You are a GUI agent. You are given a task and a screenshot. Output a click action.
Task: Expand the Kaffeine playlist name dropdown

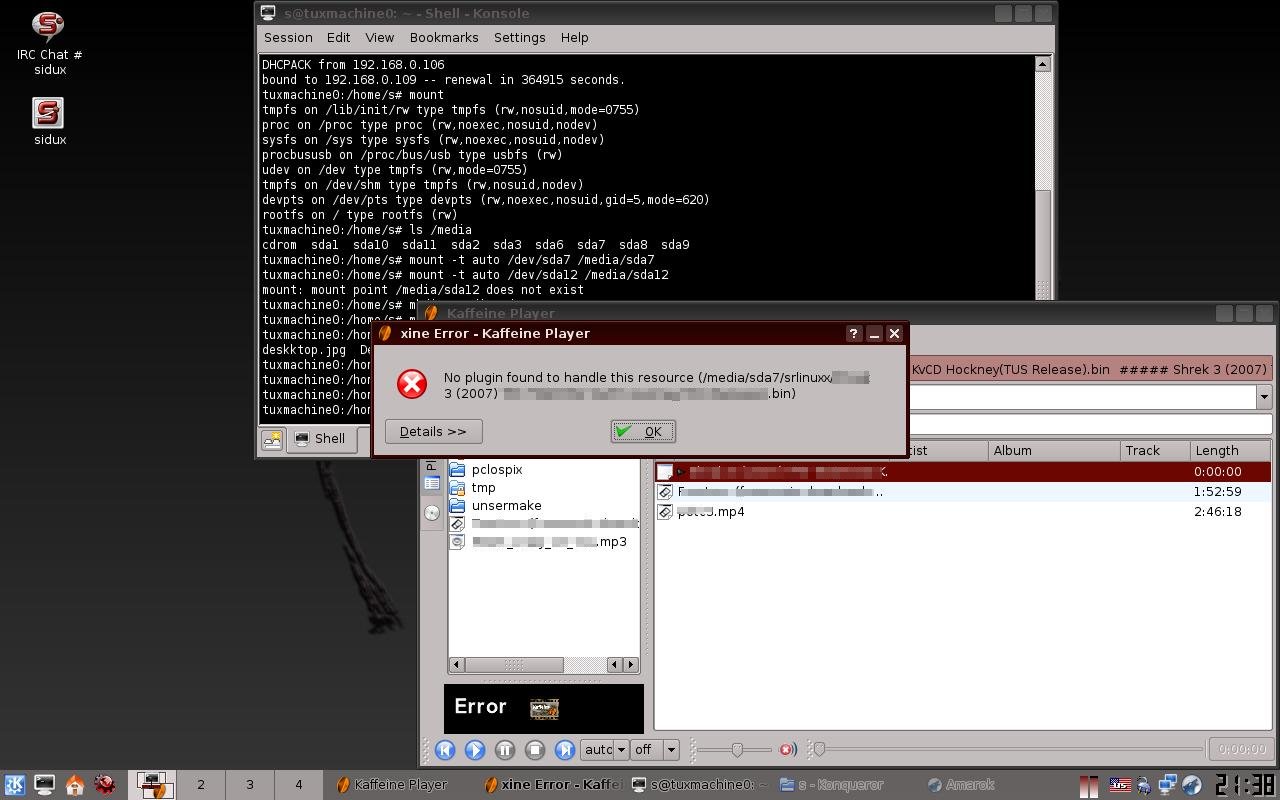tap(1264, 397)
